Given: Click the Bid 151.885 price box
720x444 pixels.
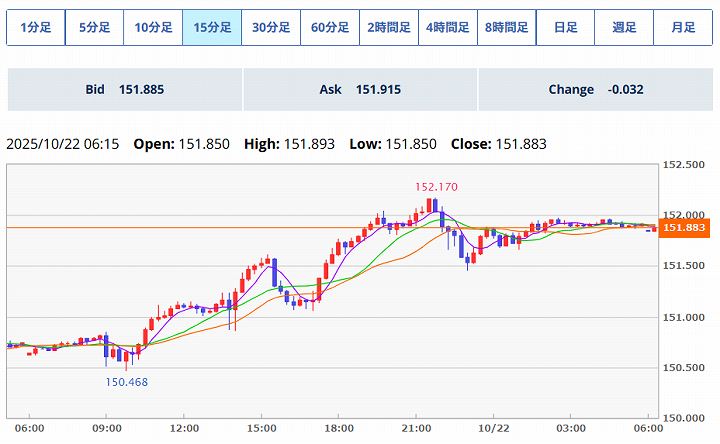Looking at the screenshot, I should click(125, 90).
